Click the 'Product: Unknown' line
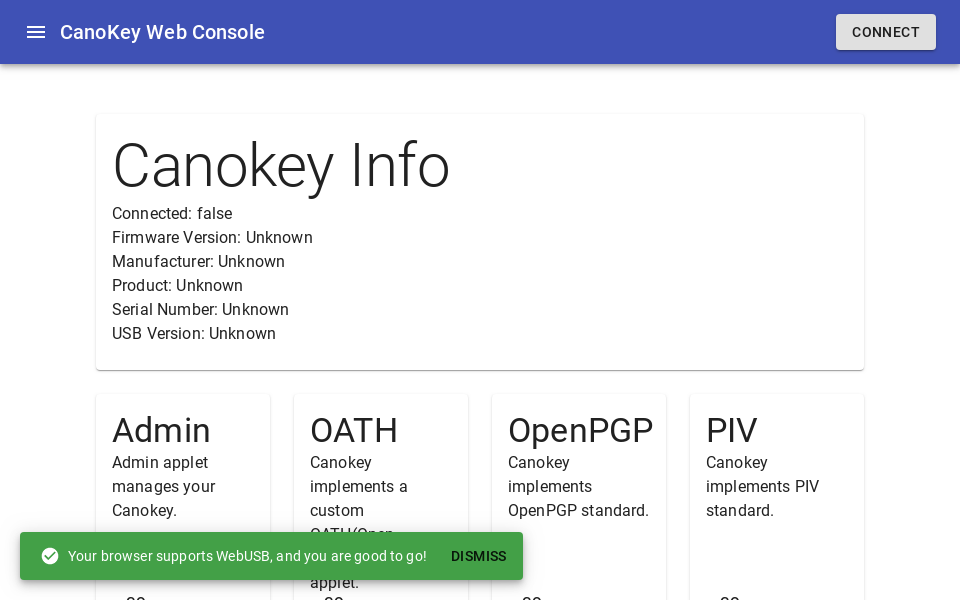 [178, 285]
